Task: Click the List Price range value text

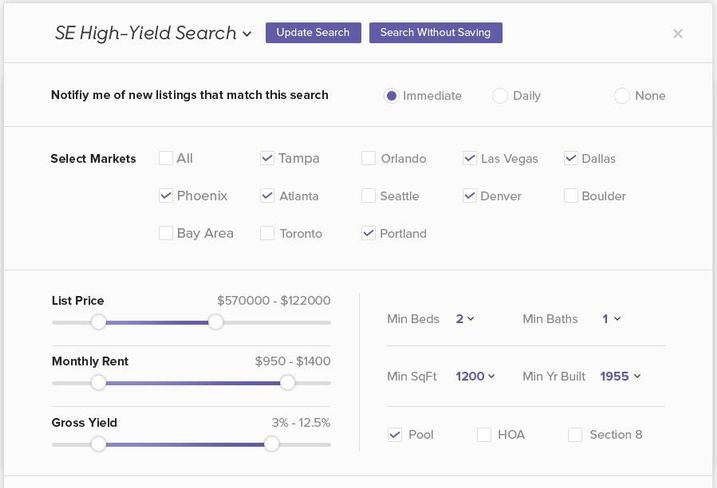Action: [x=273, y=300]
